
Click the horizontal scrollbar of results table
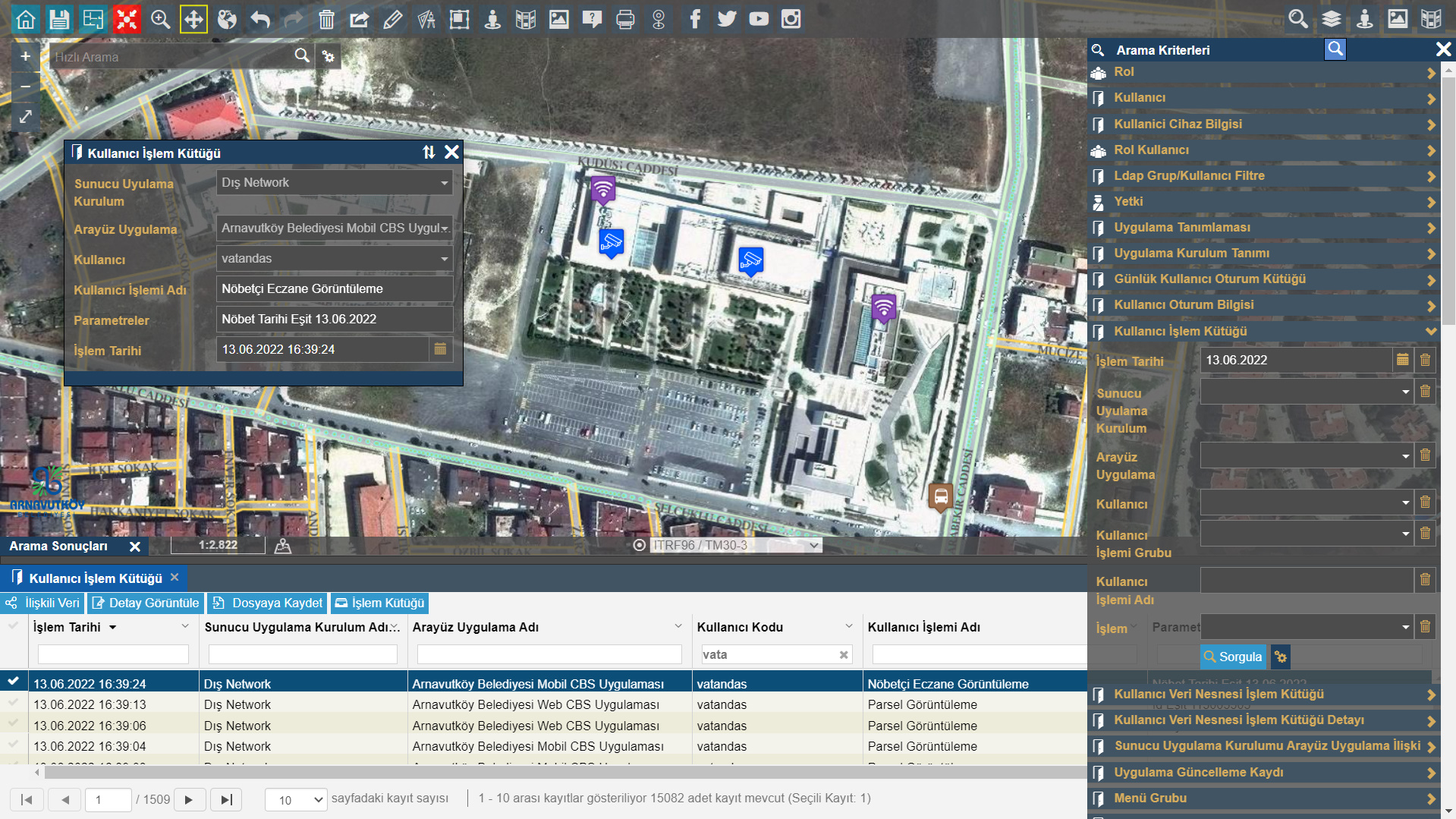pos(561,773)
